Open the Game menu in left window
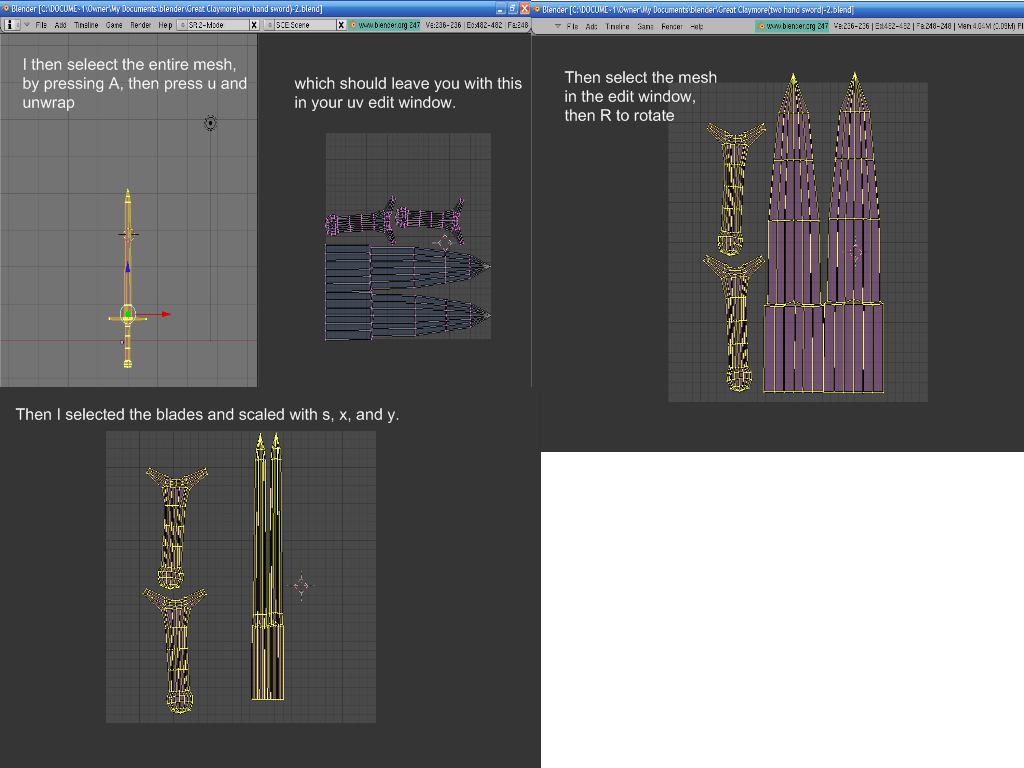The height and width of the screenshot is (768, 1024). [x=114, y=25]
